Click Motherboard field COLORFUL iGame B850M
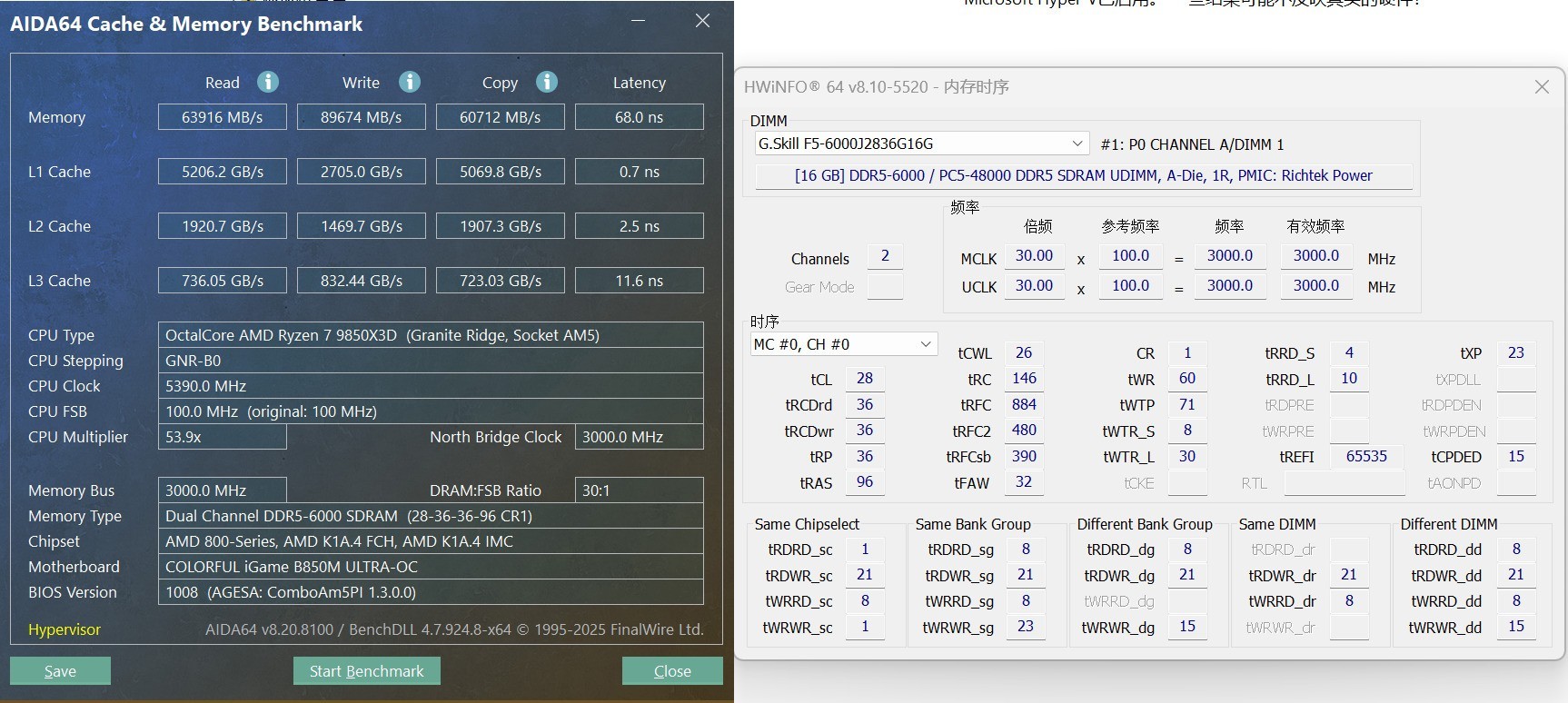 click(x=431, y=567)
